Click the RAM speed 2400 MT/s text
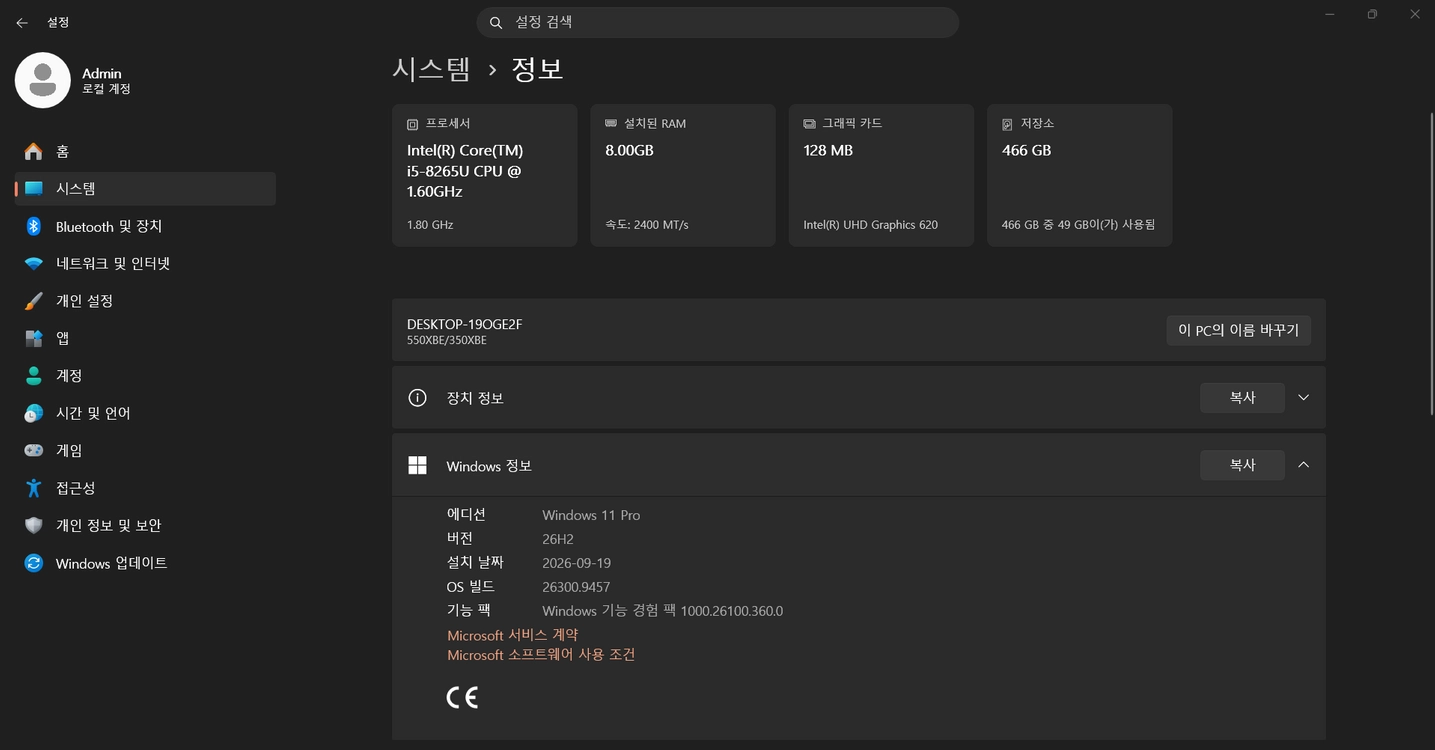This screenshot has height=750, width=1435. (x=647, y=225)
